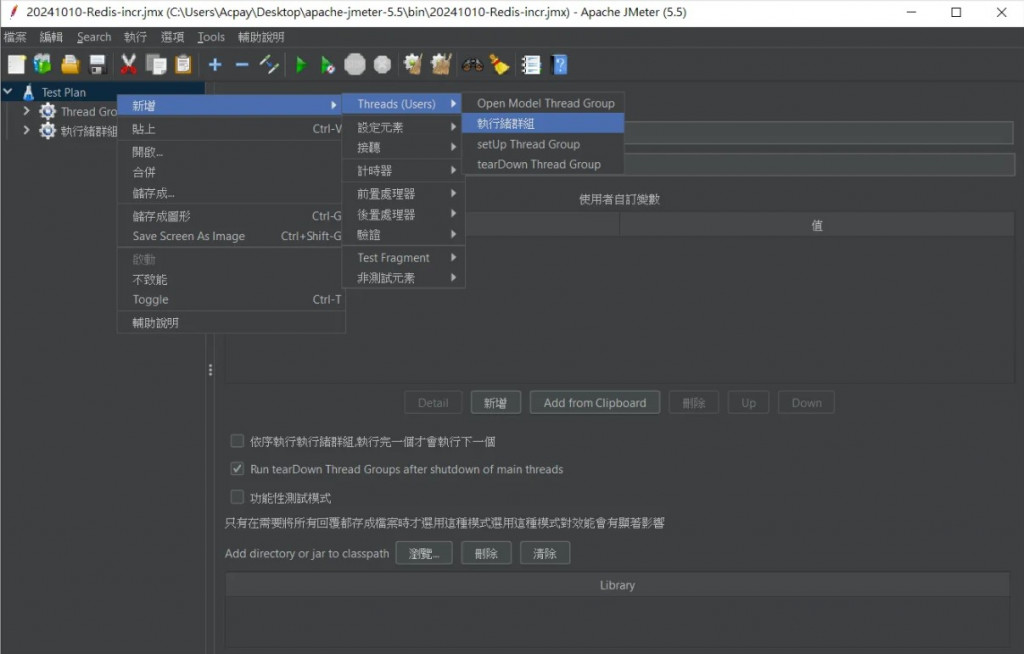Expand the Thread Group tree node

click(x=26, y=110)
